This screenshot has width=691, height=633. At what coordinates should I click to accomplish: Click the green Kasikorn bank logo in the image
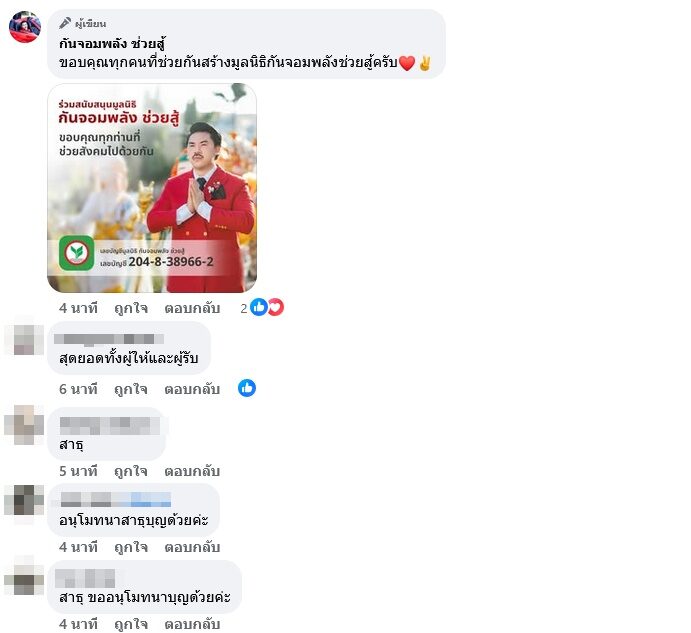tap(77, 253)
